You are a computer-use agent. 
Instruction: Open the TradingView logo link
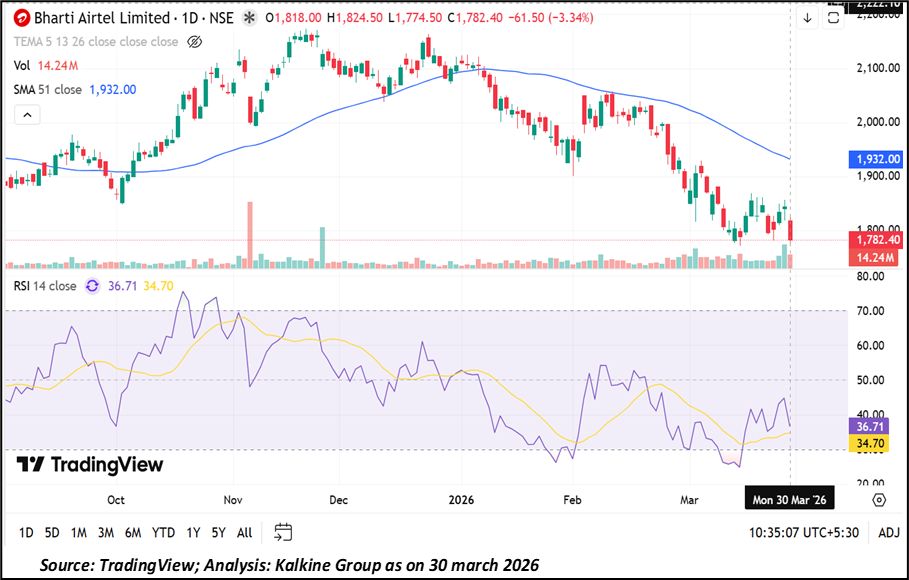point(90,465)
